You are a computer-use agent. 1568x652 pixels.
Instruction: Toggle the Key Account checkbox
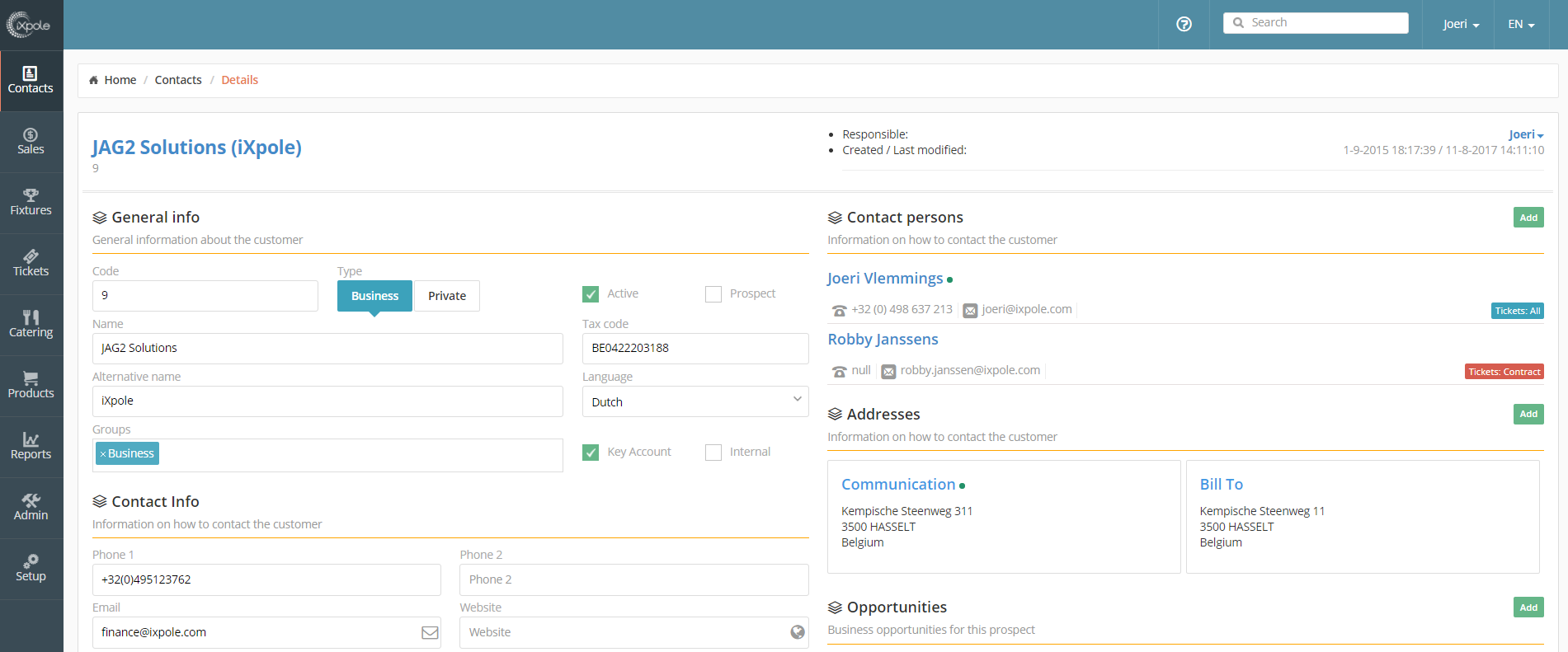(x=591, y=453)
